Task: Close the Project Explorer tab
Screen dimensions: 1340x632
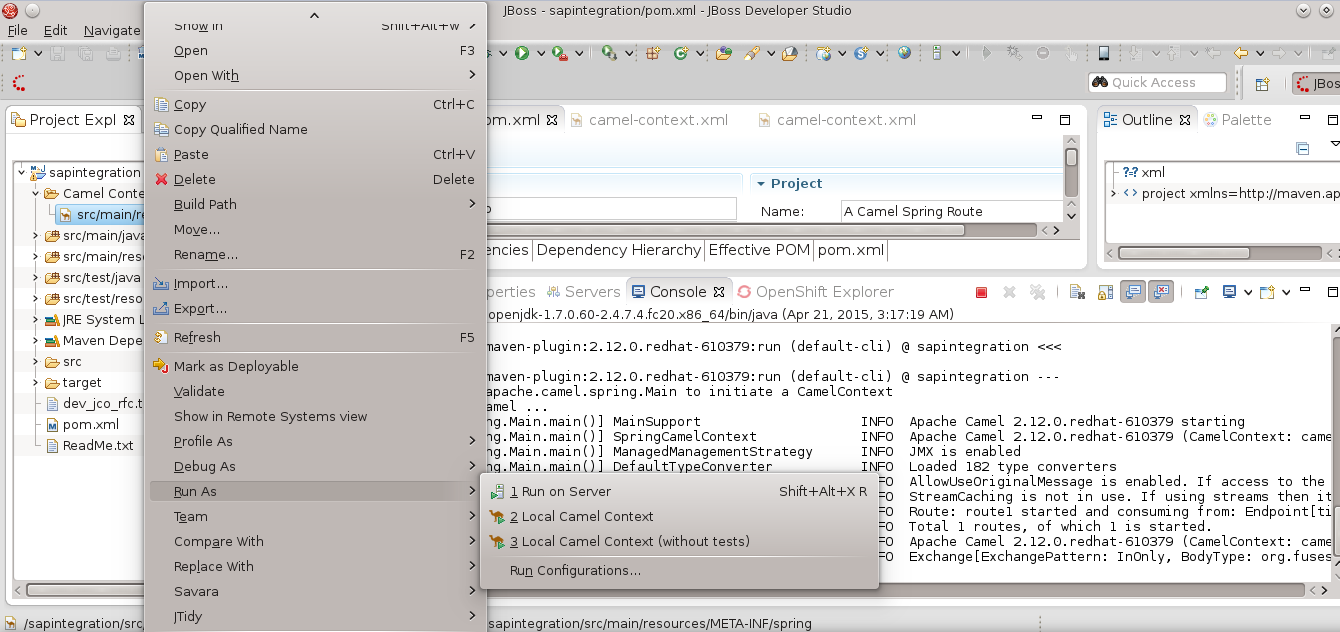Action: (129, 120)
